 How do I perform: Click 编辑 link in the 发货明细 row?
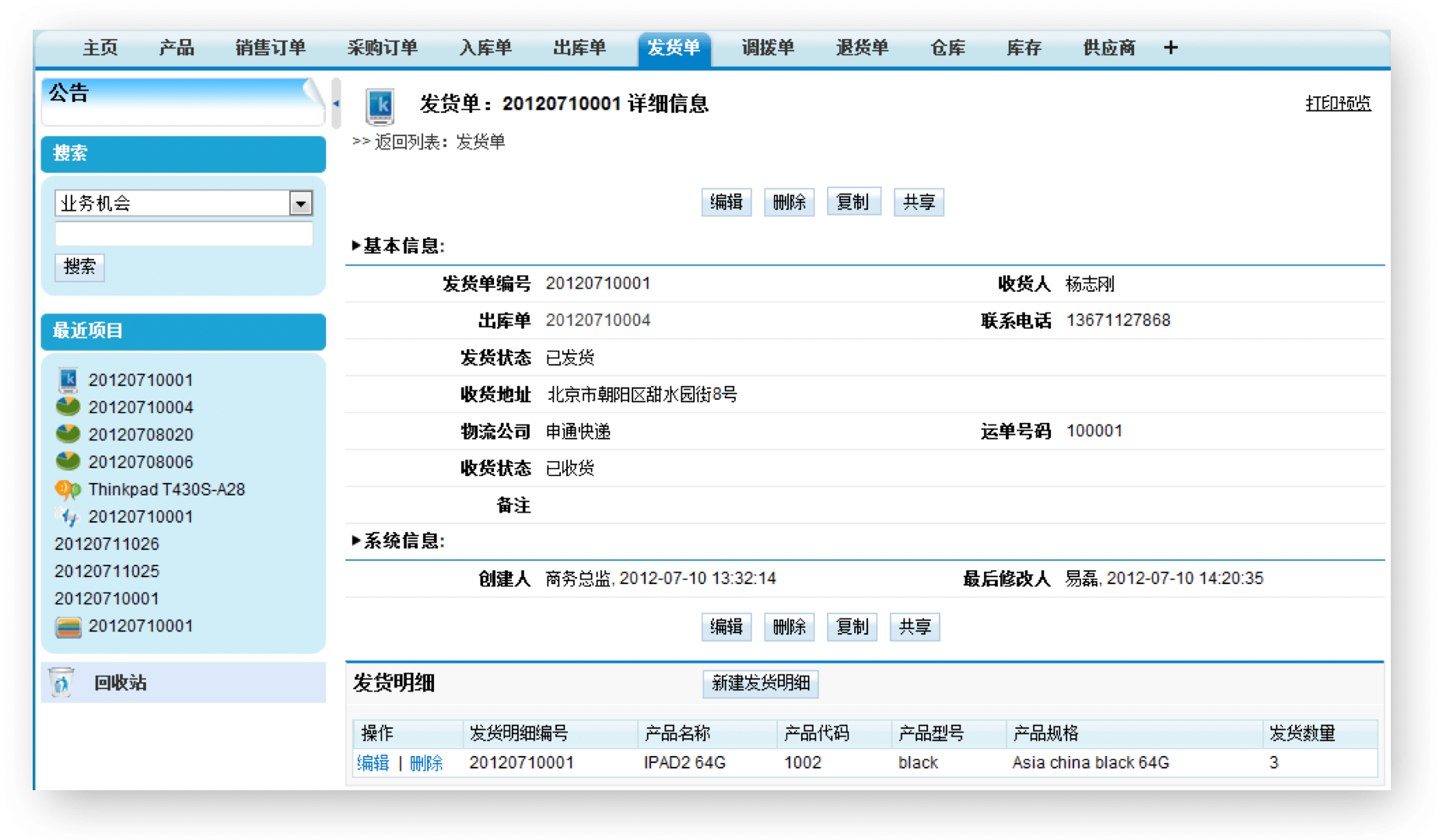[x=373, y=763]
